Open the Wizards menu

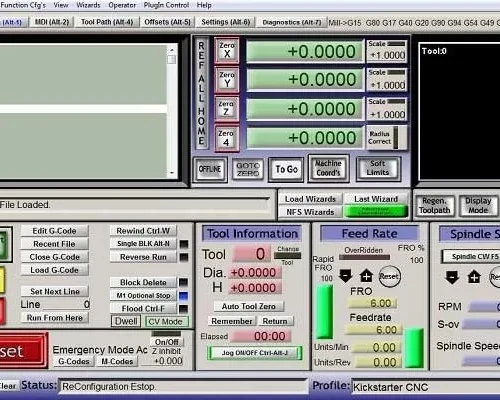point(88,5)
